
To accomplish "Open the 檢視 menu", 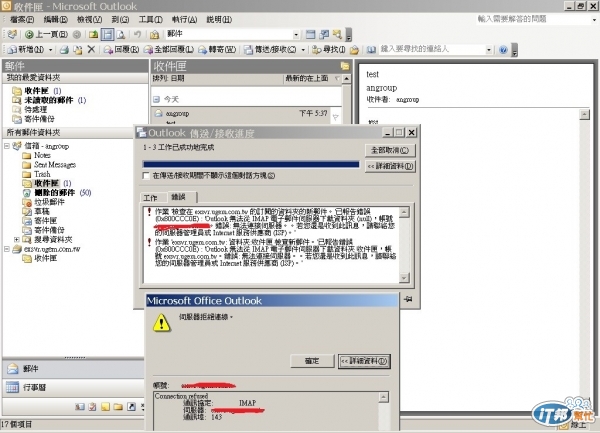I will pos(89,19).
